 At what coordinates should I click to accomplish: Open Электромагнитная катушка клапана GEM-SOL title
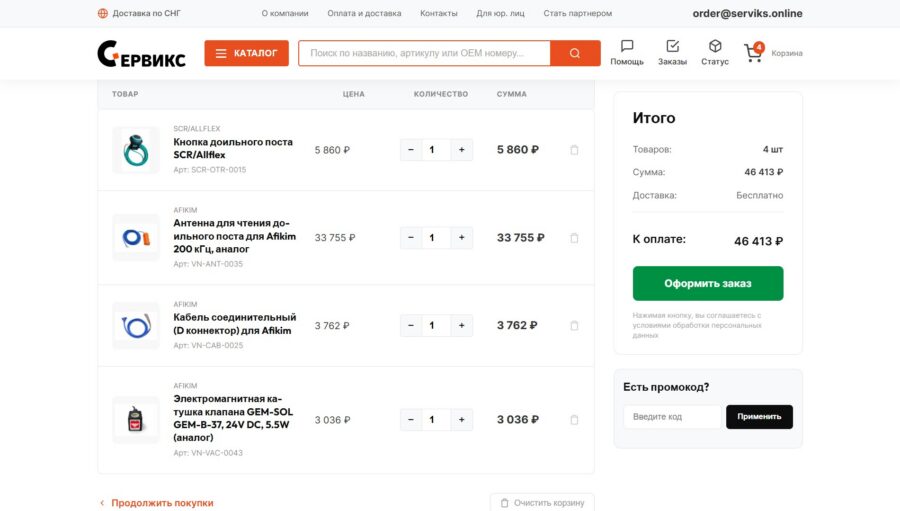(x=233, y=418)
